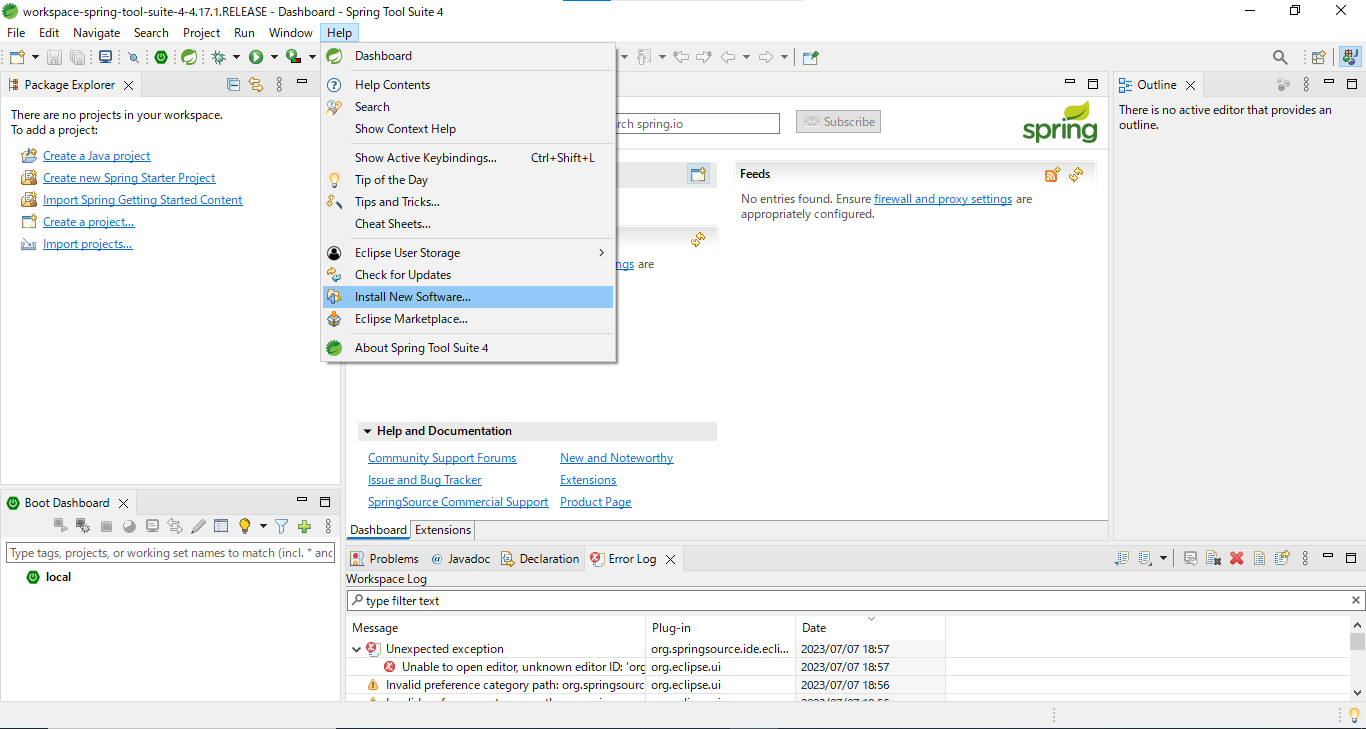The height and width of the screenshot is (729, 1366).
Task: Maximize the Outline panel
Action: coord(1352,83)
